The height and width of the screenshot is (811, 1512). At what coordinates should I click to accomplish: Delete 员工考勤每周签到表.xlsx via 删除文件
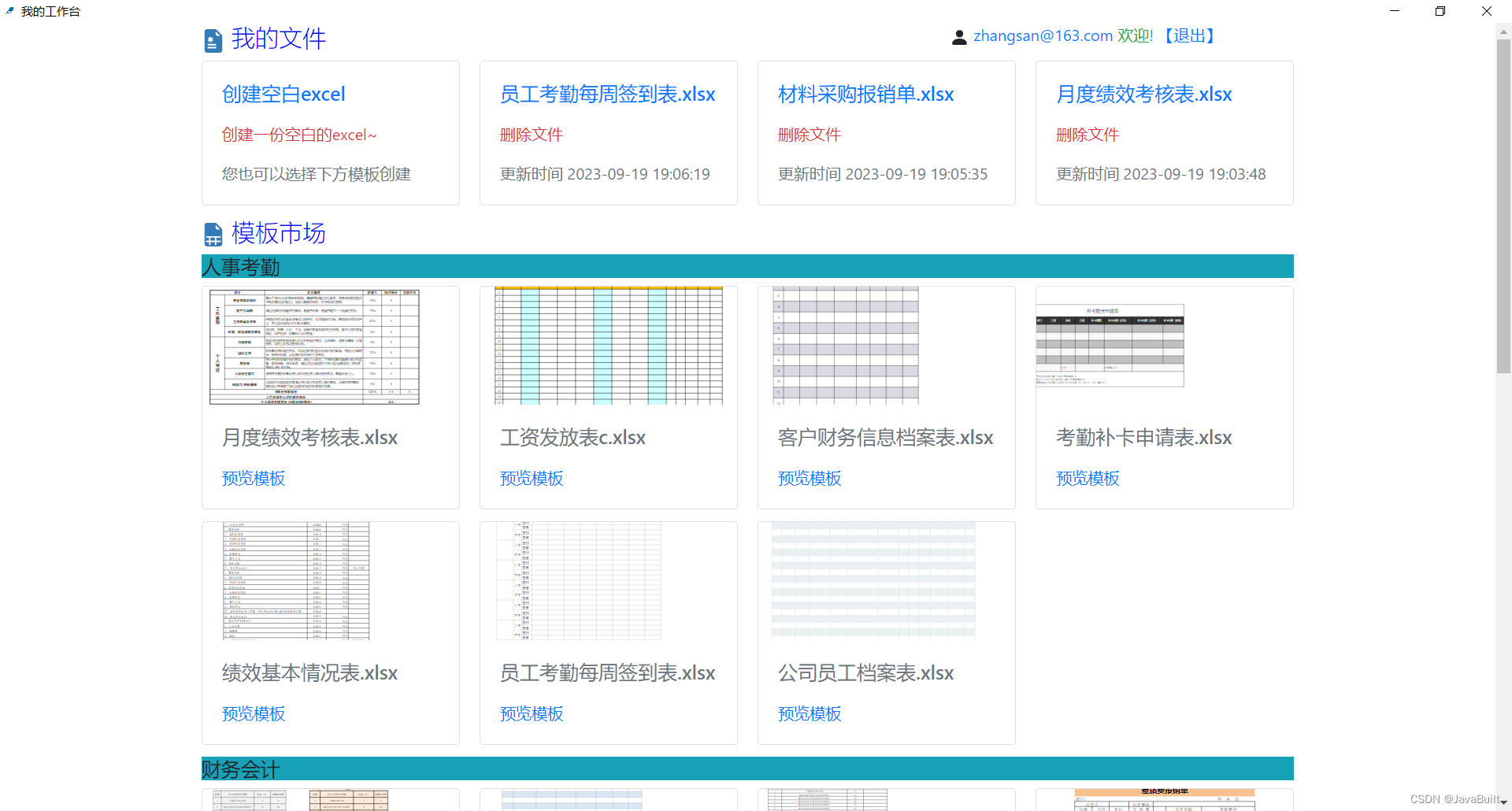(x=531, y=134)
